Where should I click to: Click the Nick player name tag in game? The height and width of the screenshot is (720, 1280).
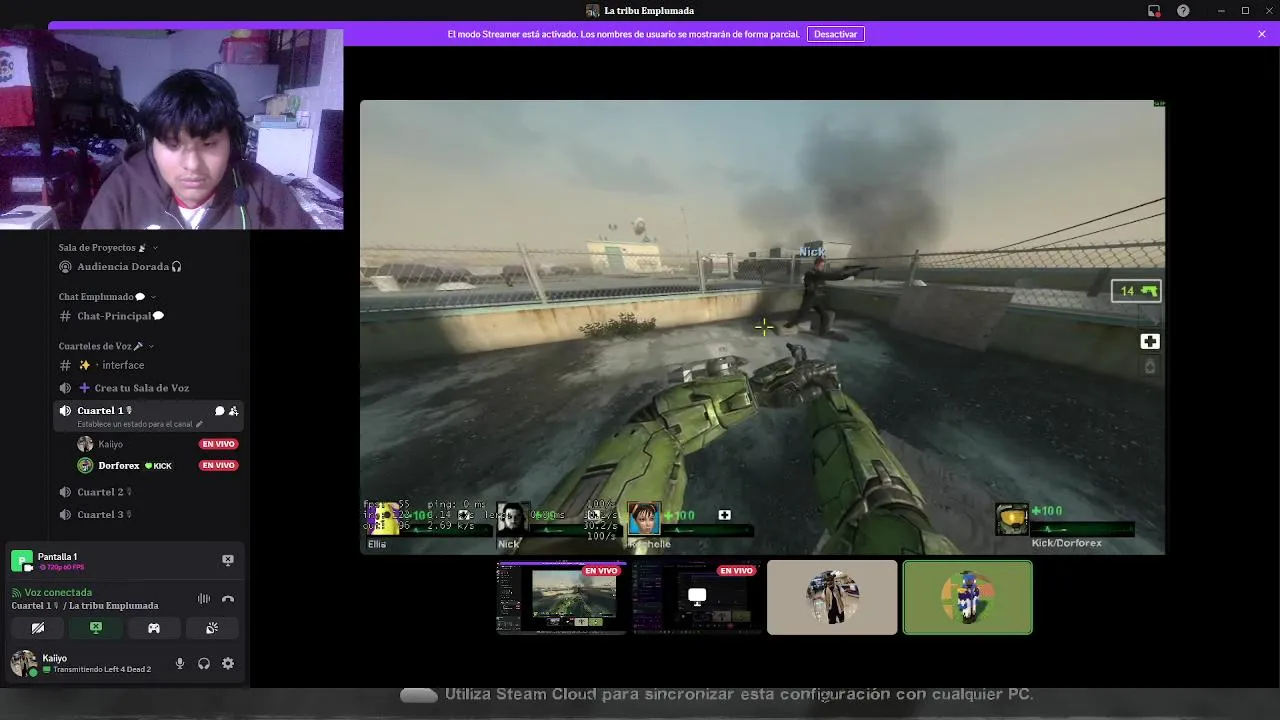pyautogui.click(x=811, y=252)
